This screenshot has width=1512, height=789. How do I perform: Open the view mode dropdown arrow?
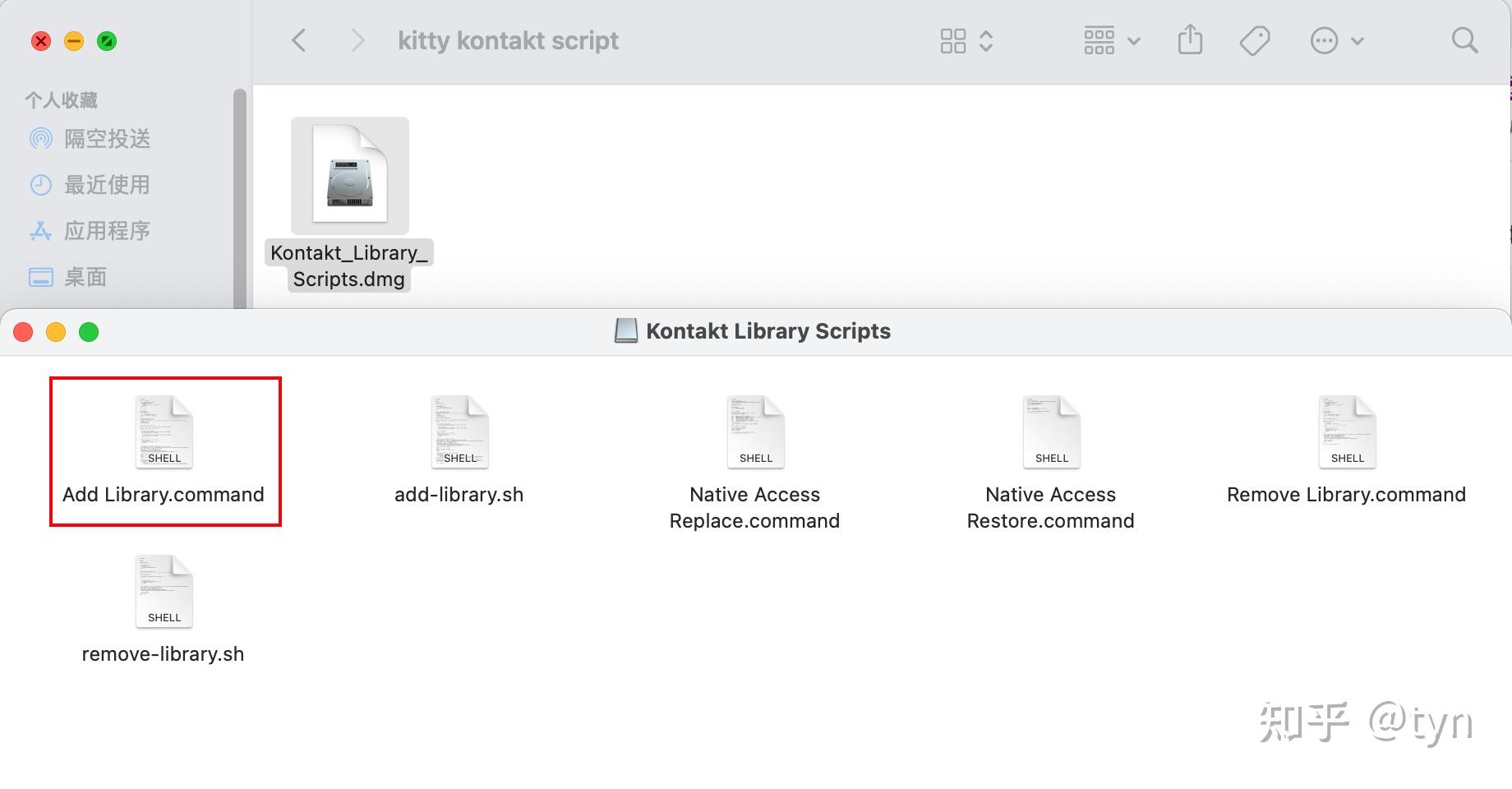pos(985,39)
